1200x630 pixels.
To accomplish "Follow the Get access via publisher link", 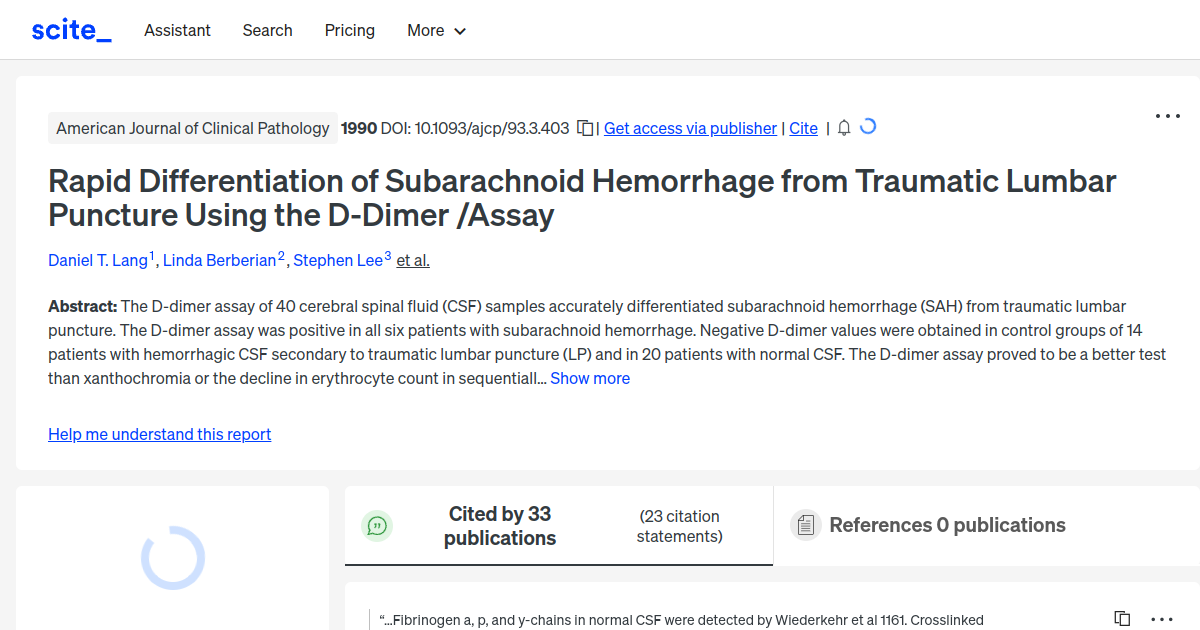I will point(690,128).
